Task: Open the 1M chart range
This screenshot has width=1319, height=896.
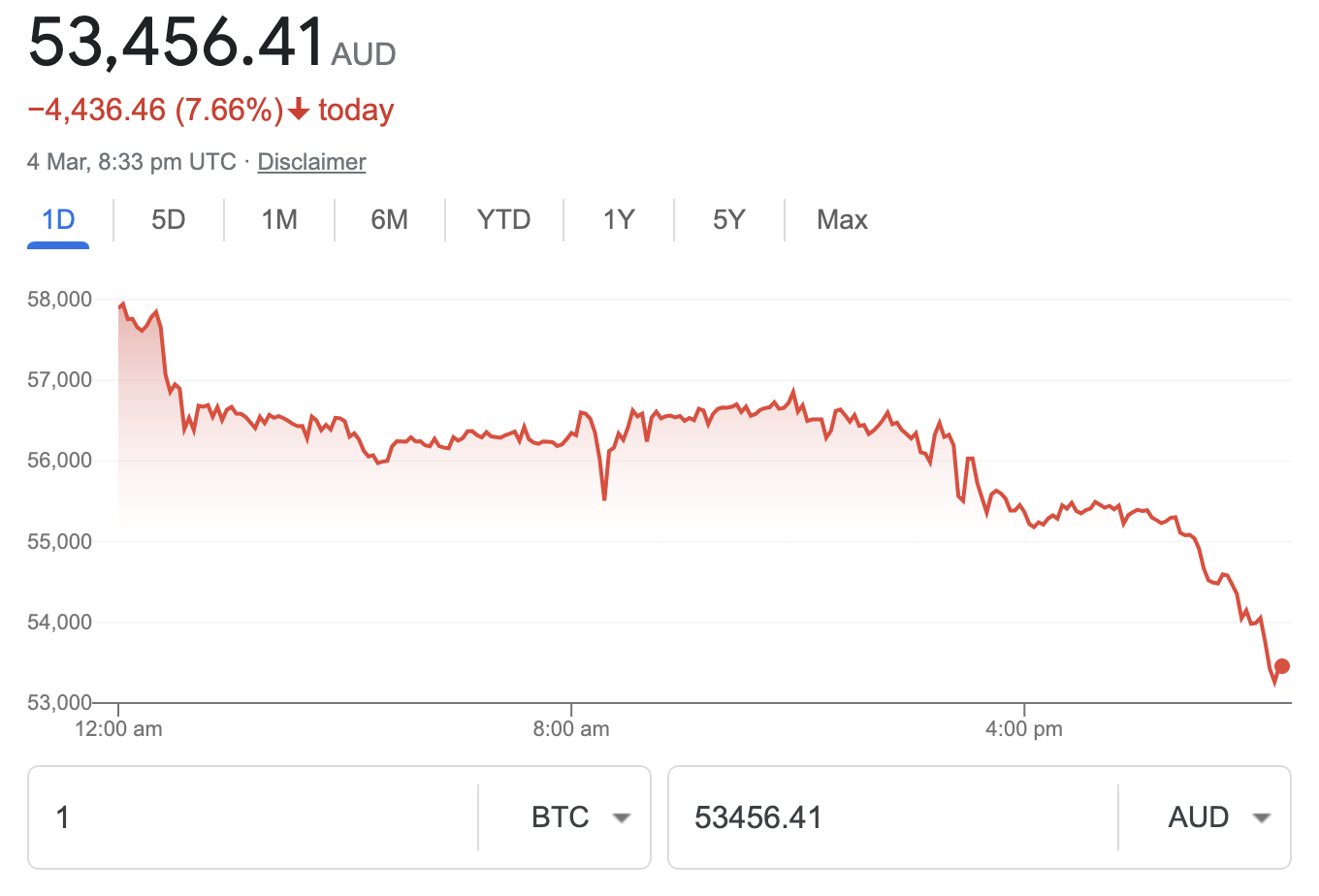Action: (x=279, y=220)
